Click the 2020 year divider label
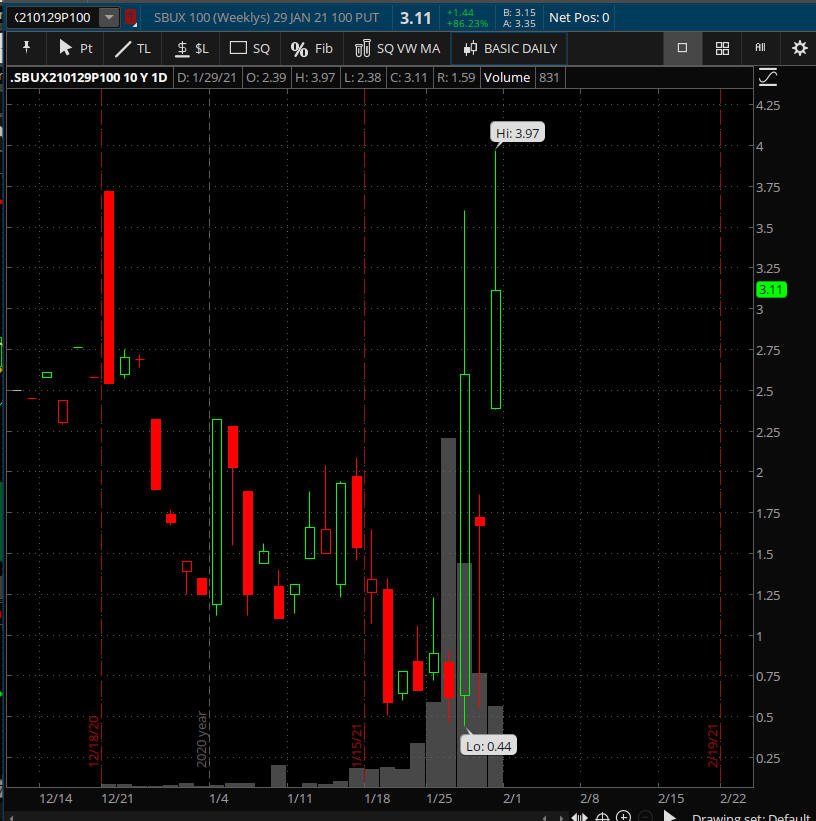 tap(202, 739)
